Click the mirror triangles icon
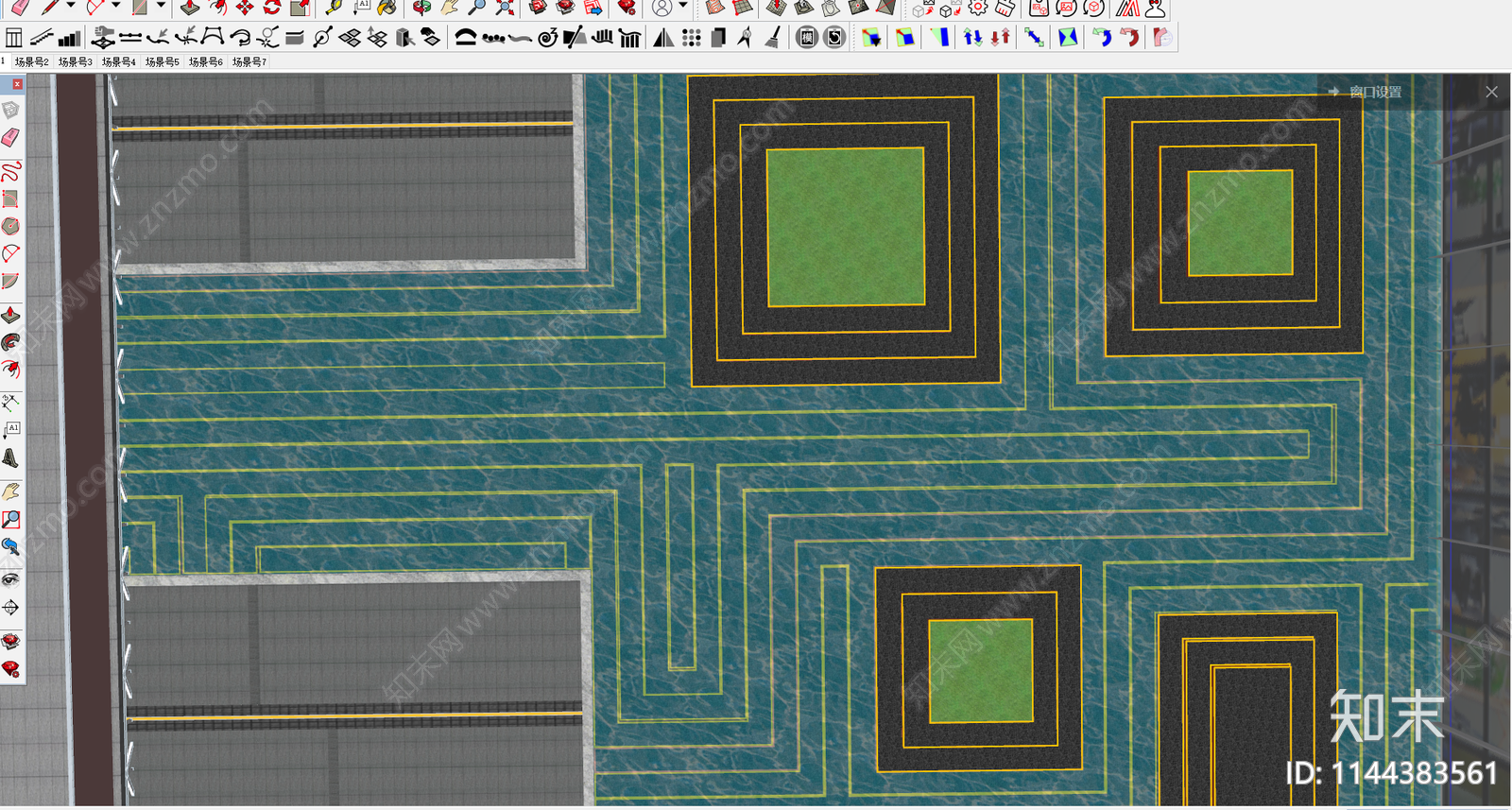The image size is (1512, 810). tap(664, 38)
